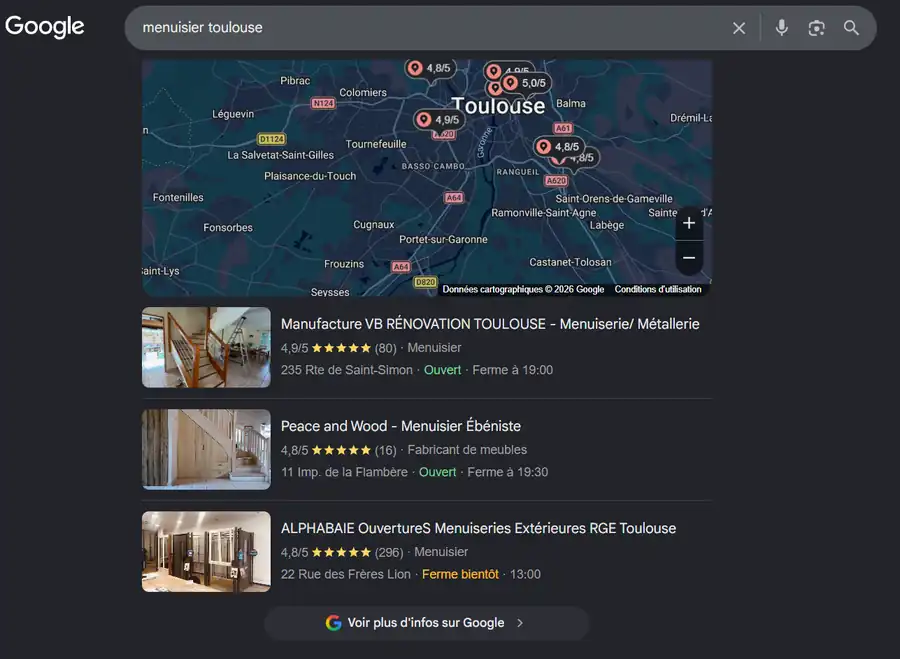The image size is (900, 659).
Task: Click the Balma label on the map
Action: point(571,103)
